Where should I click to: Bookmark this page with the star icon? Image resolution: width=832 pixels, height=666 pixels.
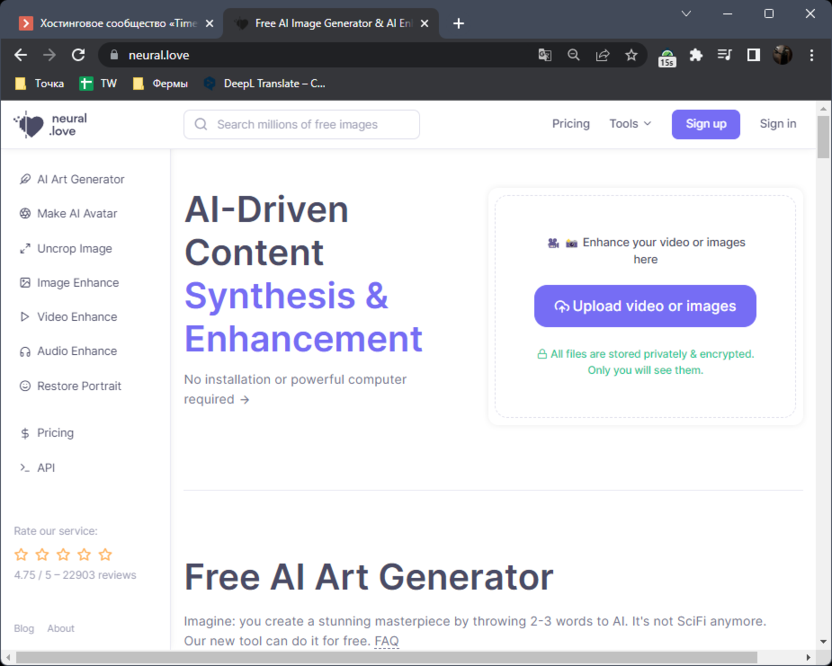631,55
